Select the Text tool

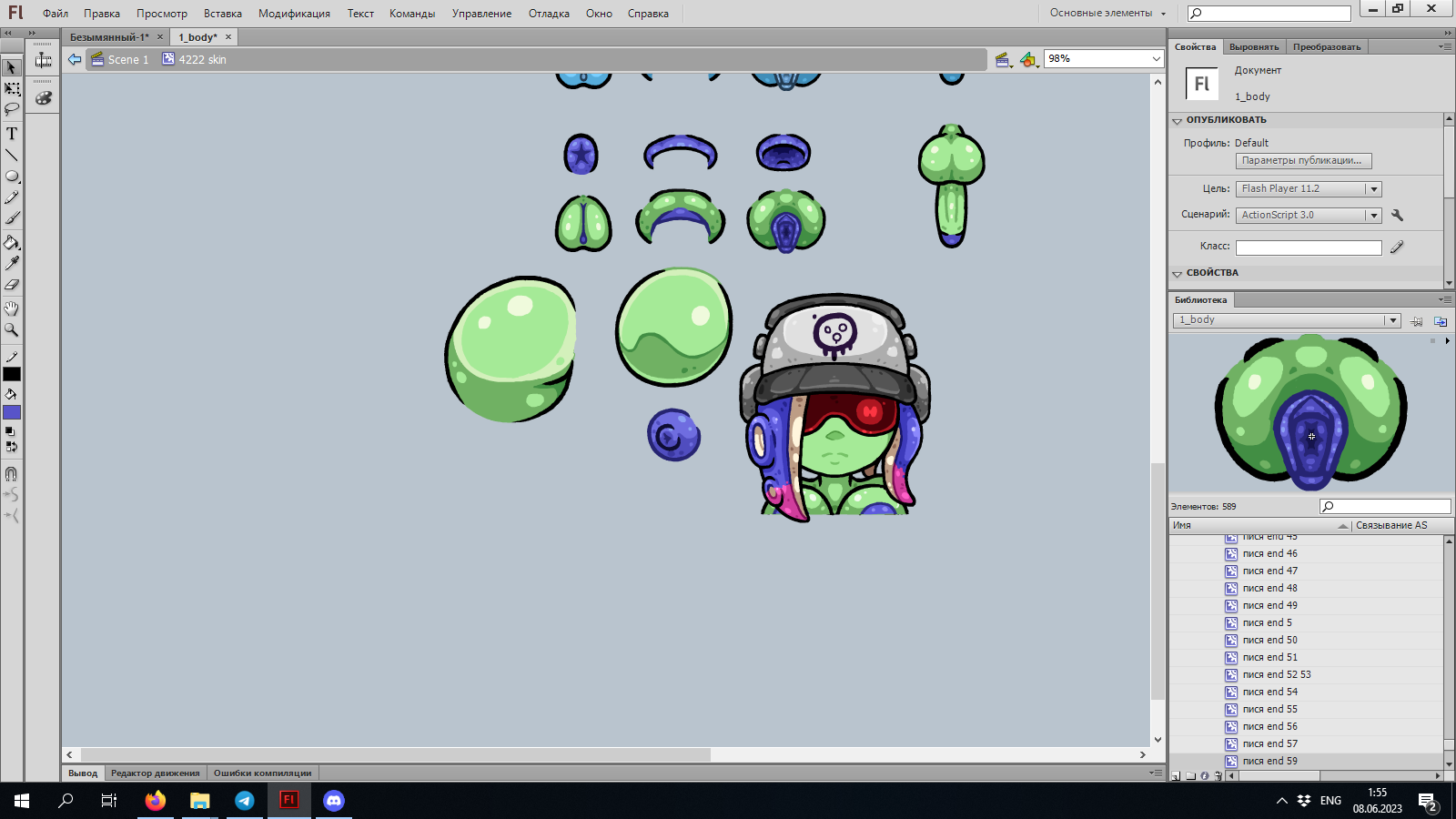tap(12, 134)
